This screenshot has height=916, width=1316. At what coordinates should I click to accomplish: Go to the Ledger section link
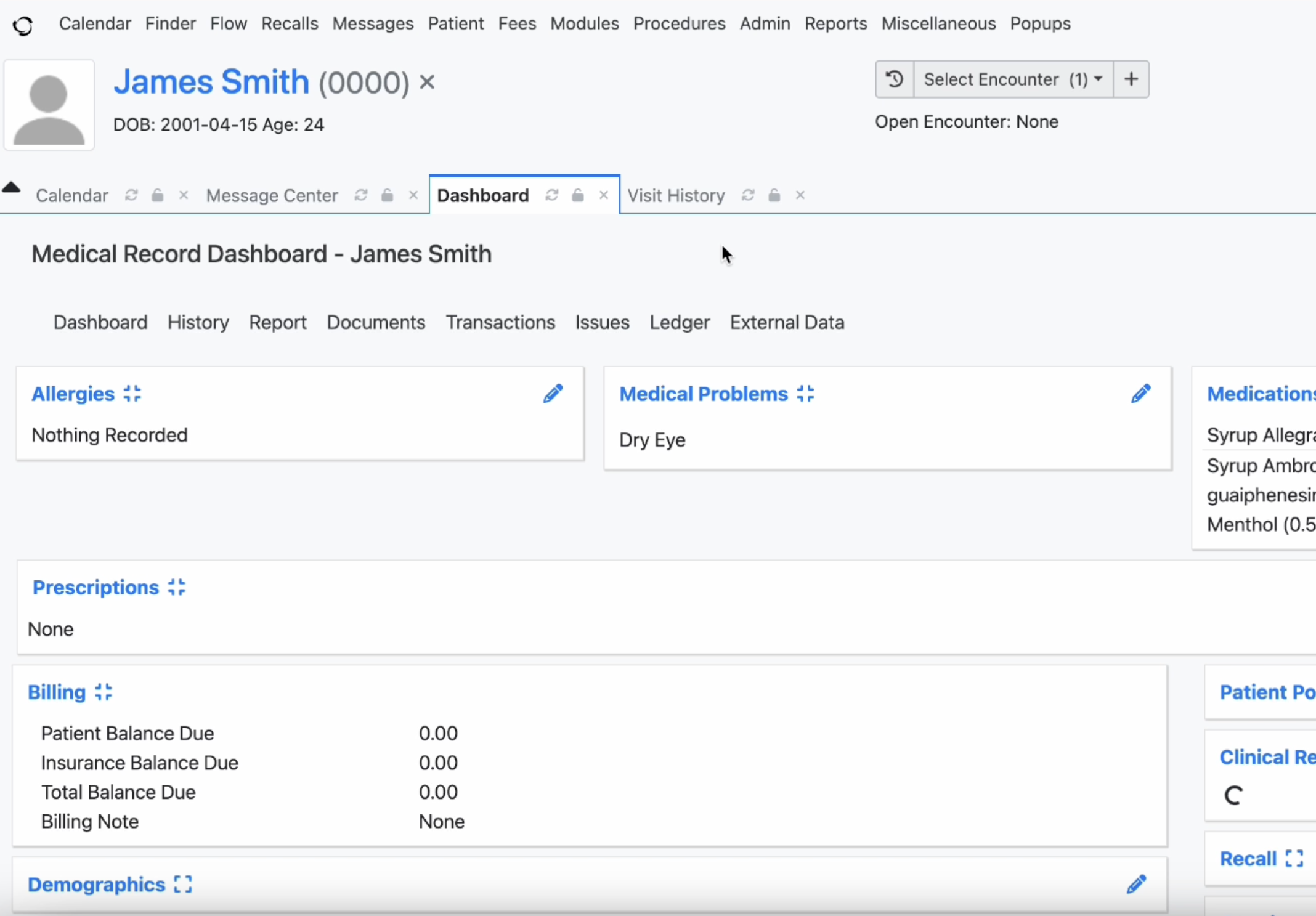click(x=680, y=322)
